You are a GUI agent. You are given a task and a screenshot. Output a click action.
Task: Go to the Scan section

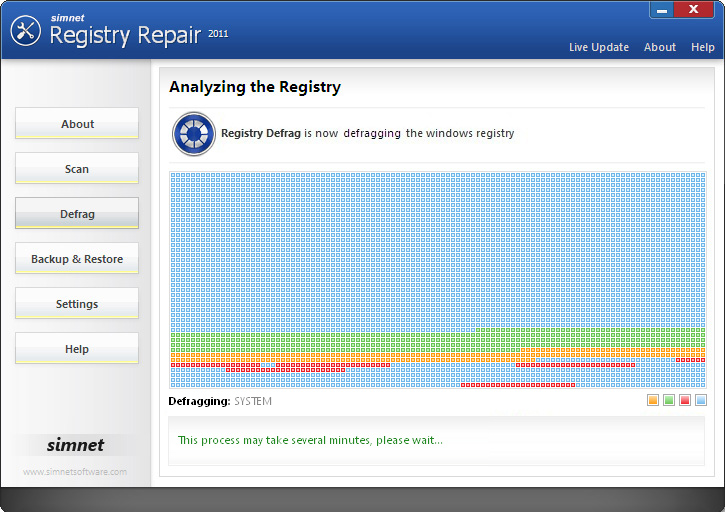(77, 169)
